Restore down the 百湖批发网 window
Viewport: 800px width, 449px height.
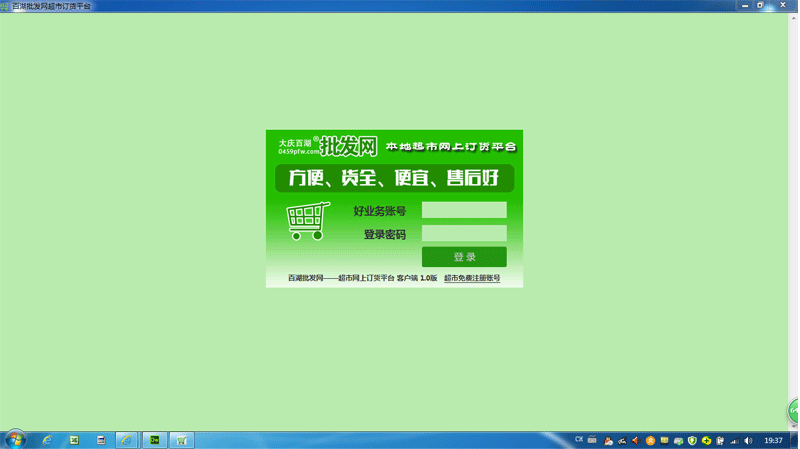(760, 5)
